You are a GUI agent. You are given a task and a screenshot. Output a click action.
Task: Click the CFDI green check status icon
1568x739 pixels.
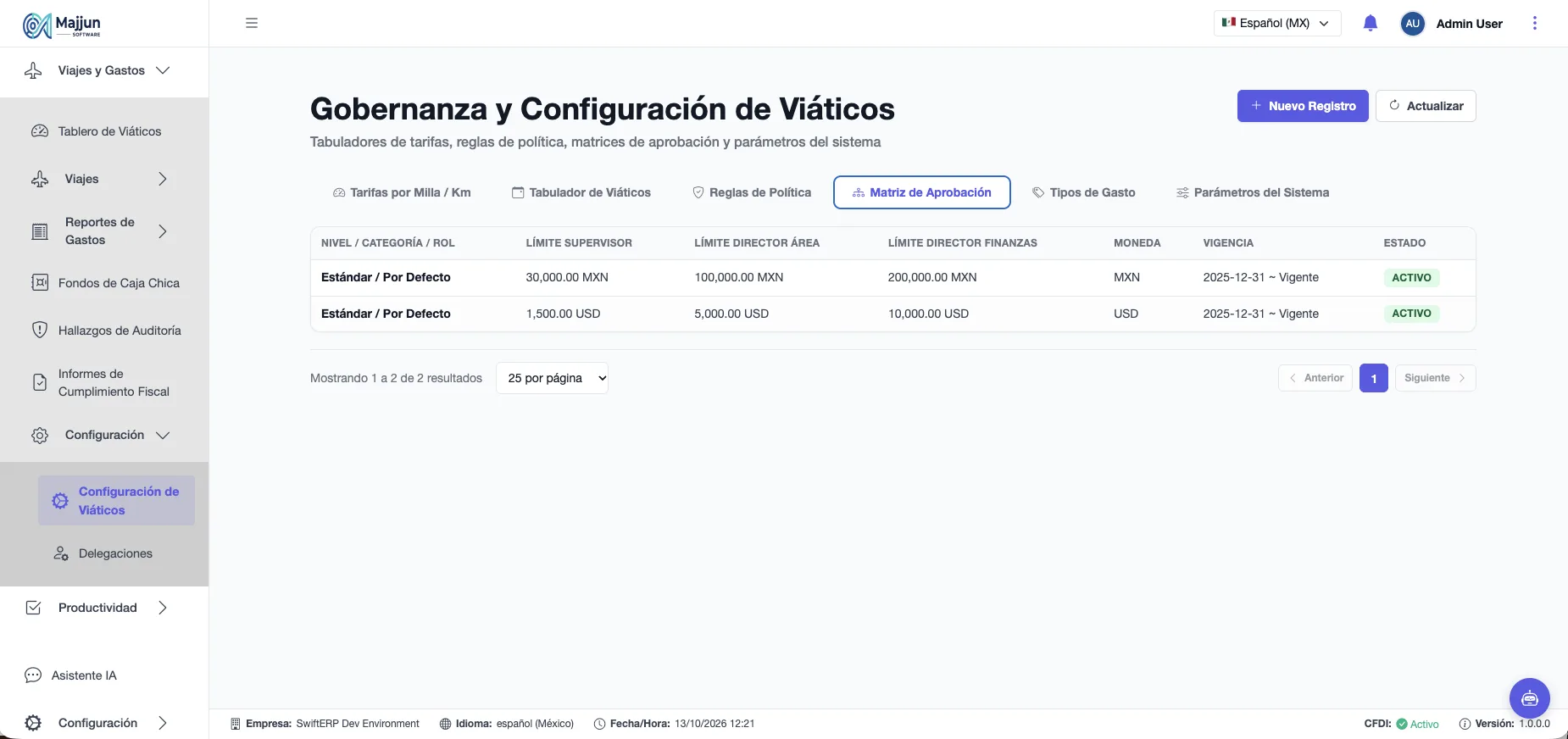tap(1402, 724)
